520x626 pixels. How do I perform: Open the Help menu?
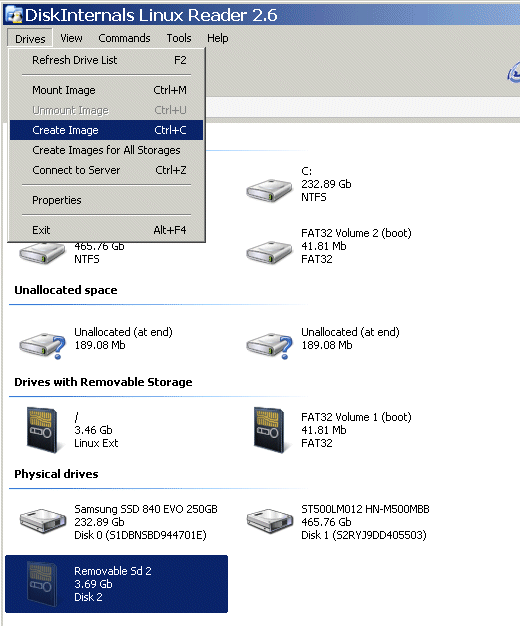pyautogui.click(x=218, y=38)
